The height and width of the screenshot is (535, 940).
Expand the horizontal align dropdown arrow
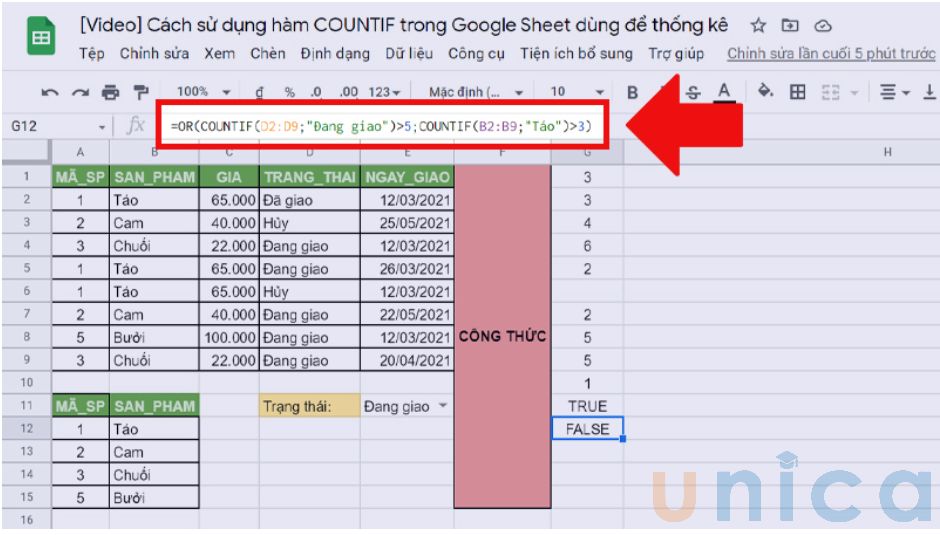pyautogui.click(x=906, y=93)
